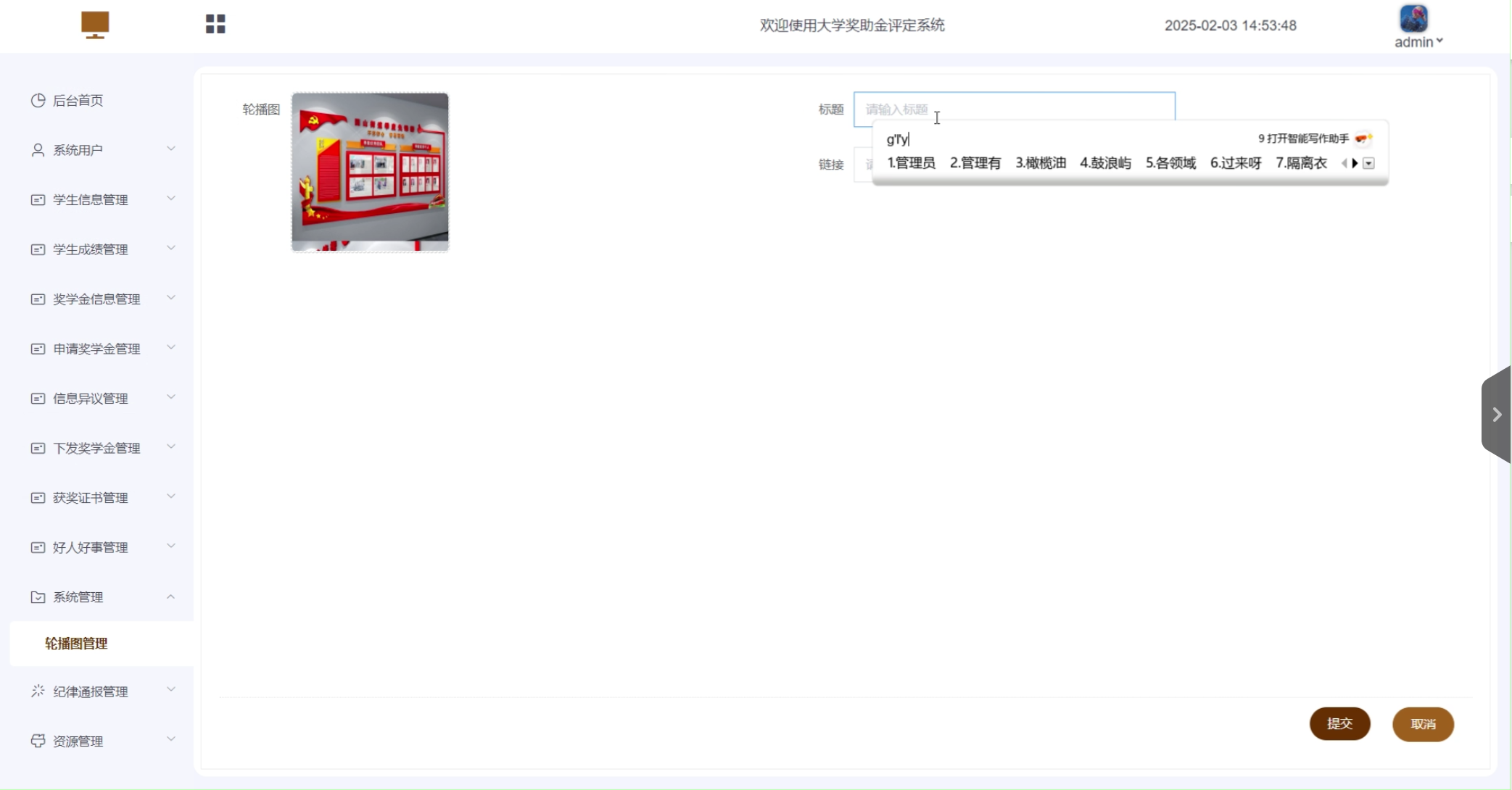Click the admin avatar picture
This screenshot has width=1512, height=790.
[1413, 18]
